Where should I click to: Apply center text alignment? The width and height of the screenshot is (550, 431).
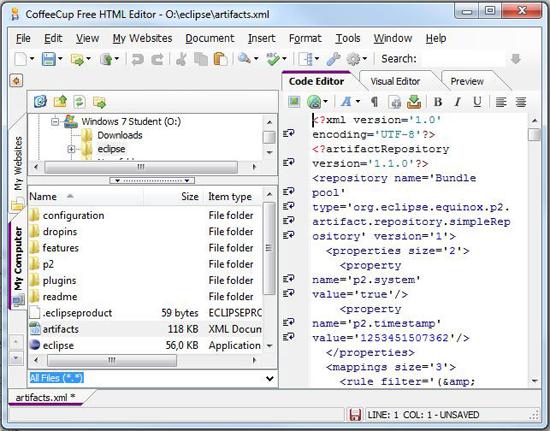coord(521,102)
